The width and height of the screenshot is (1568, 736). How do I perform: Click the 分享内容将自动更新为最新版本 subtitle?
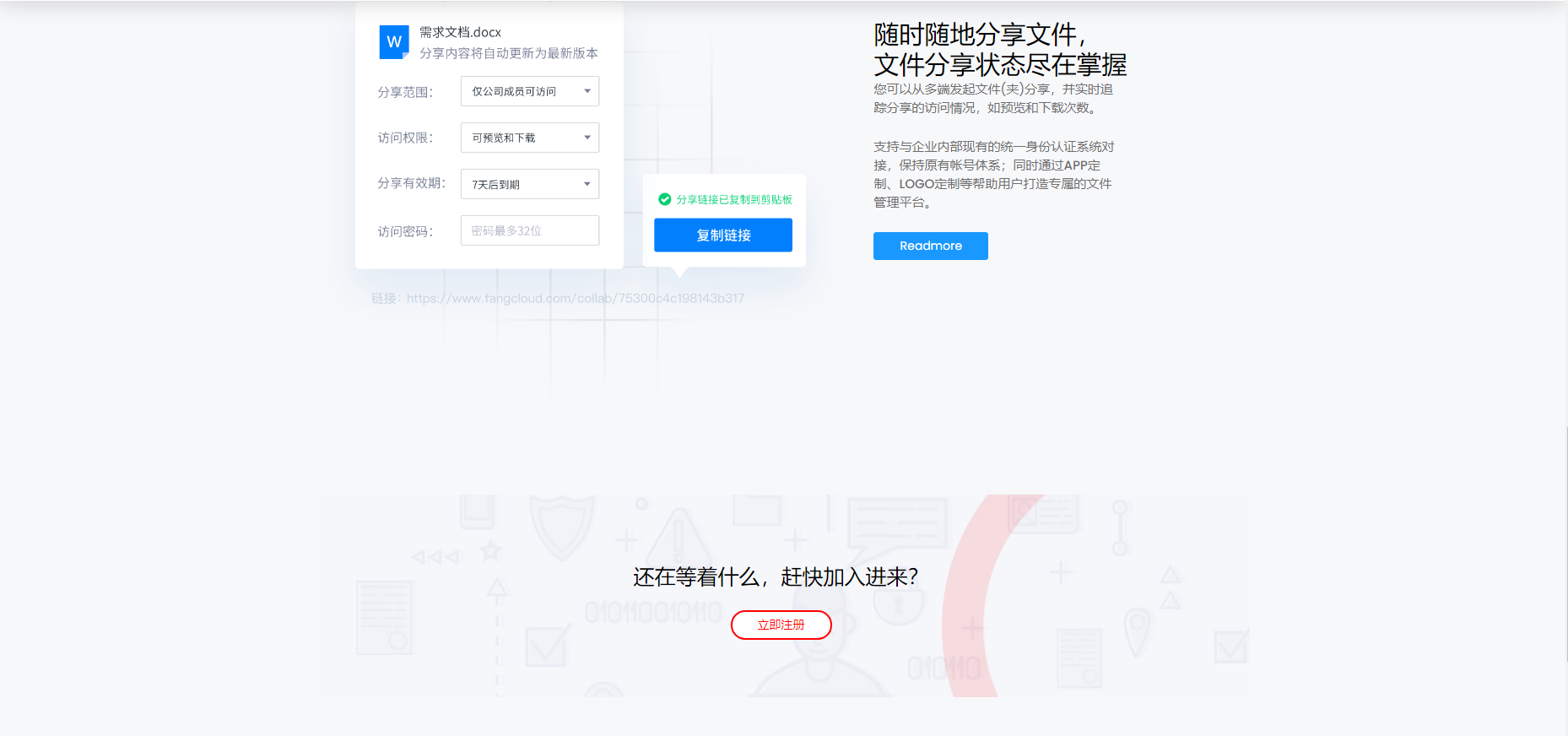click(508, 53)
